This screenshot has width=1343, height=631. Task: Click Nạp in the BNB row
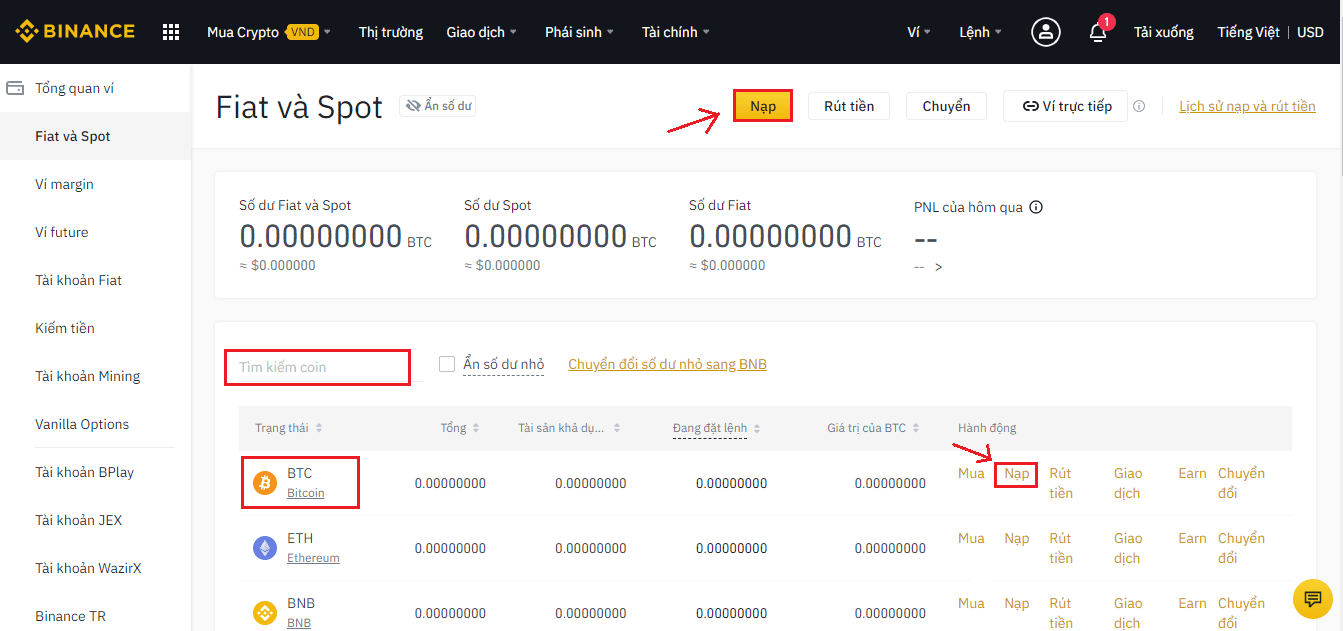click(1017, 604)
